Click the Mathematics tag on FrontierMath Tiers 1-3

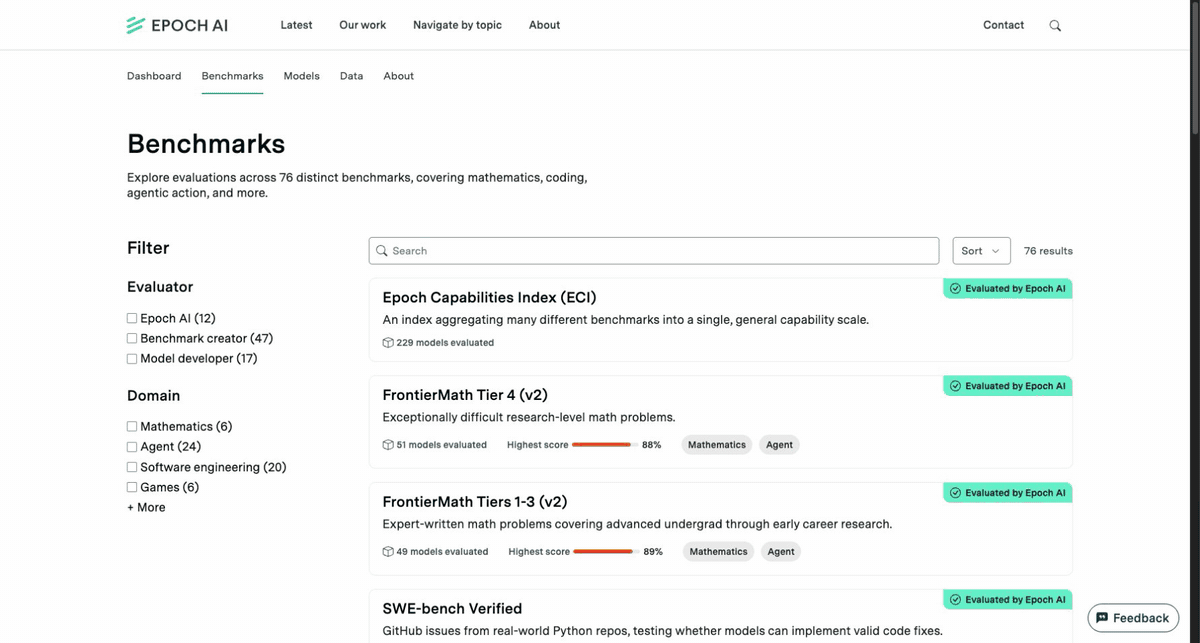pos(718,552)
